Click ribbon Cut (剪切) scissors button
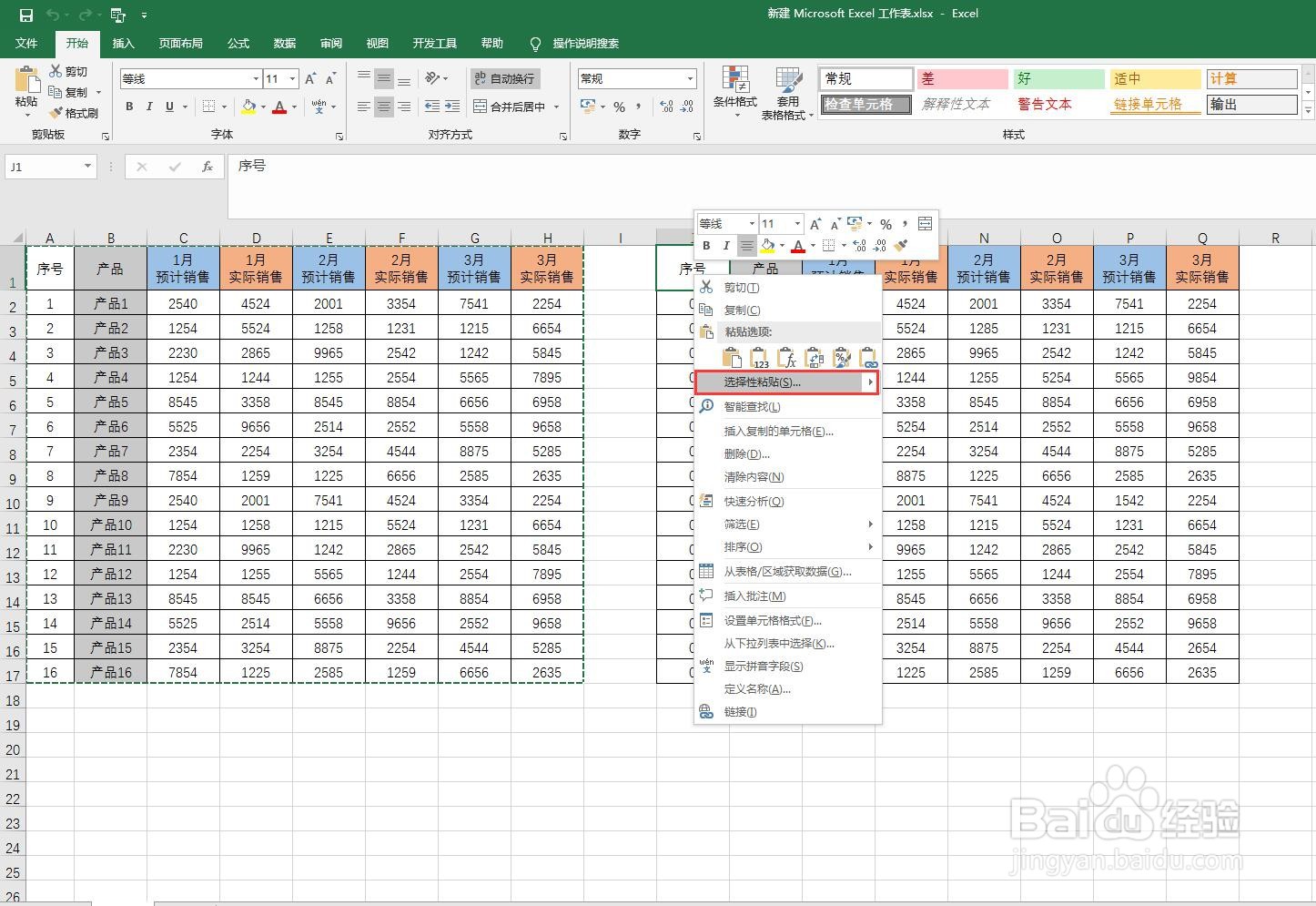Screen dimensions: 1316x906 [69, 71]
